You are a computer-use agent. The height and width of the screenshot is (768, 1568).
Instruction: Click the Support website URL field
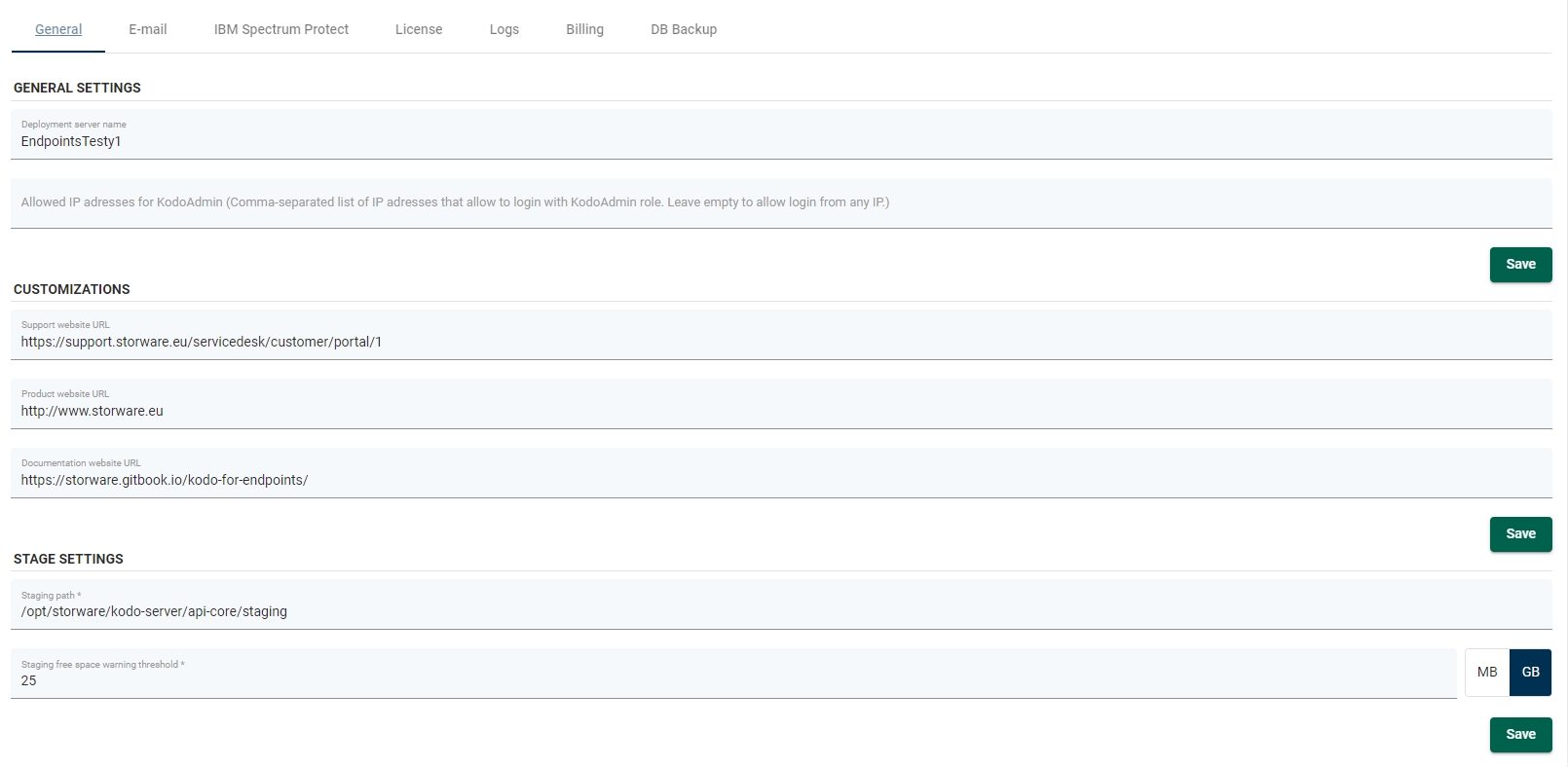click(x=779, y=342)
